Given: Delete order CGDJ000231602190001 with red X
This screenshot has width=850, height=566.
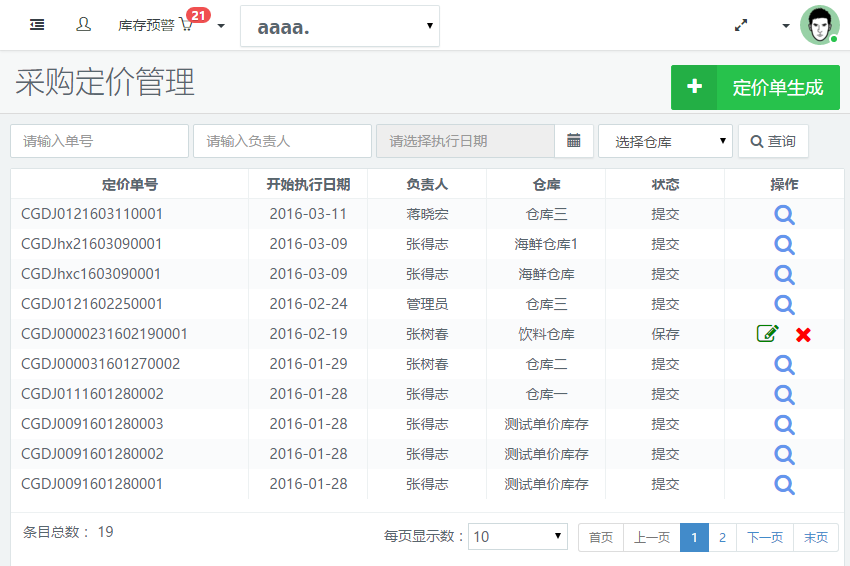Looking at the screenshot, I should point(803,334).
